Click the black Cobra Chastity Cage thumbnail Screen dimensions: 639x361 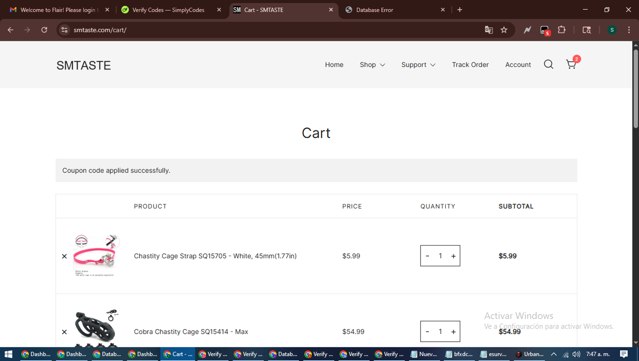96,328
